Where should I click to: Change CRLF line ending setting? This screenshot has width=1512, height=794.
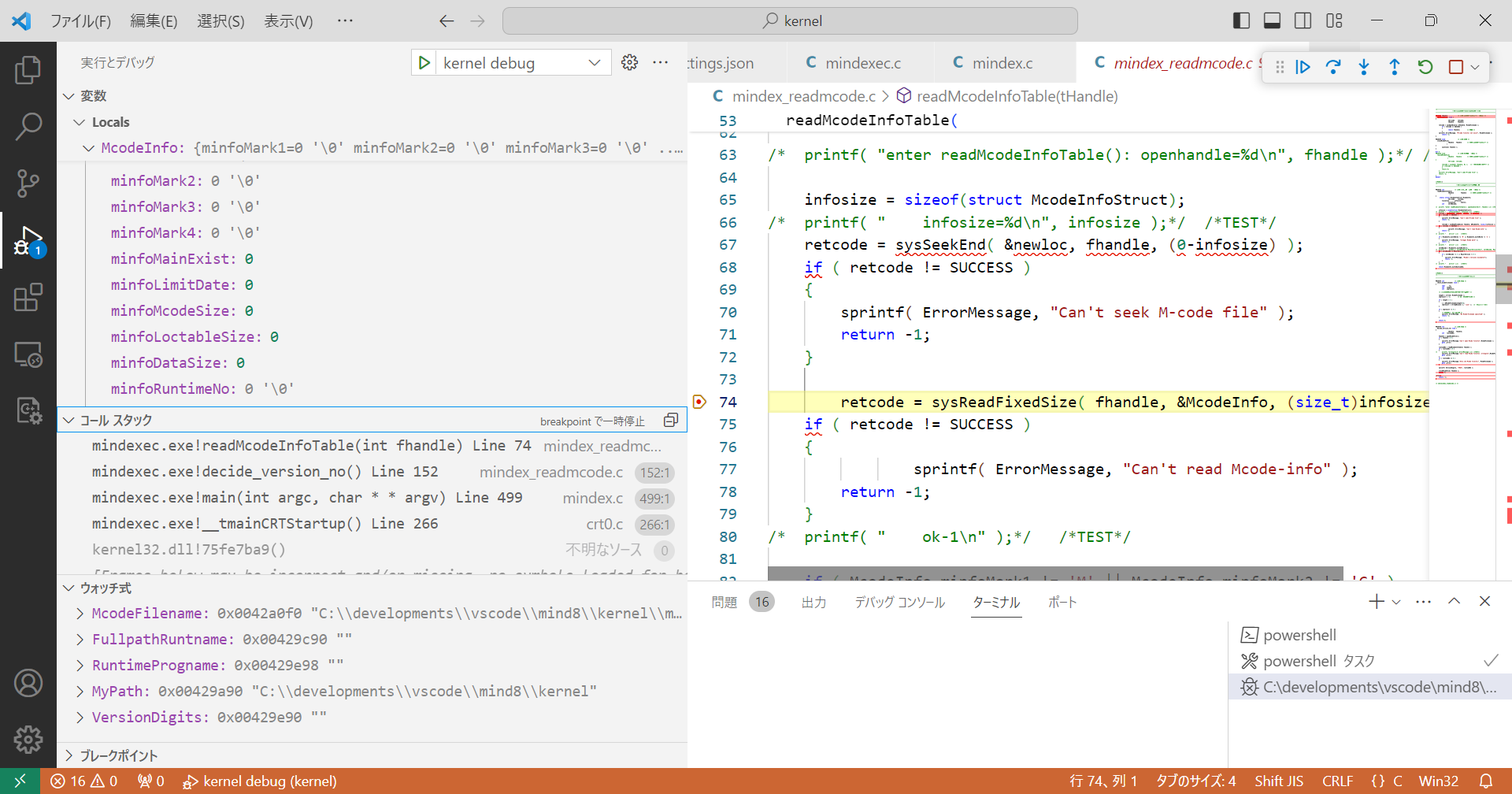click(x=1337, y=781)
